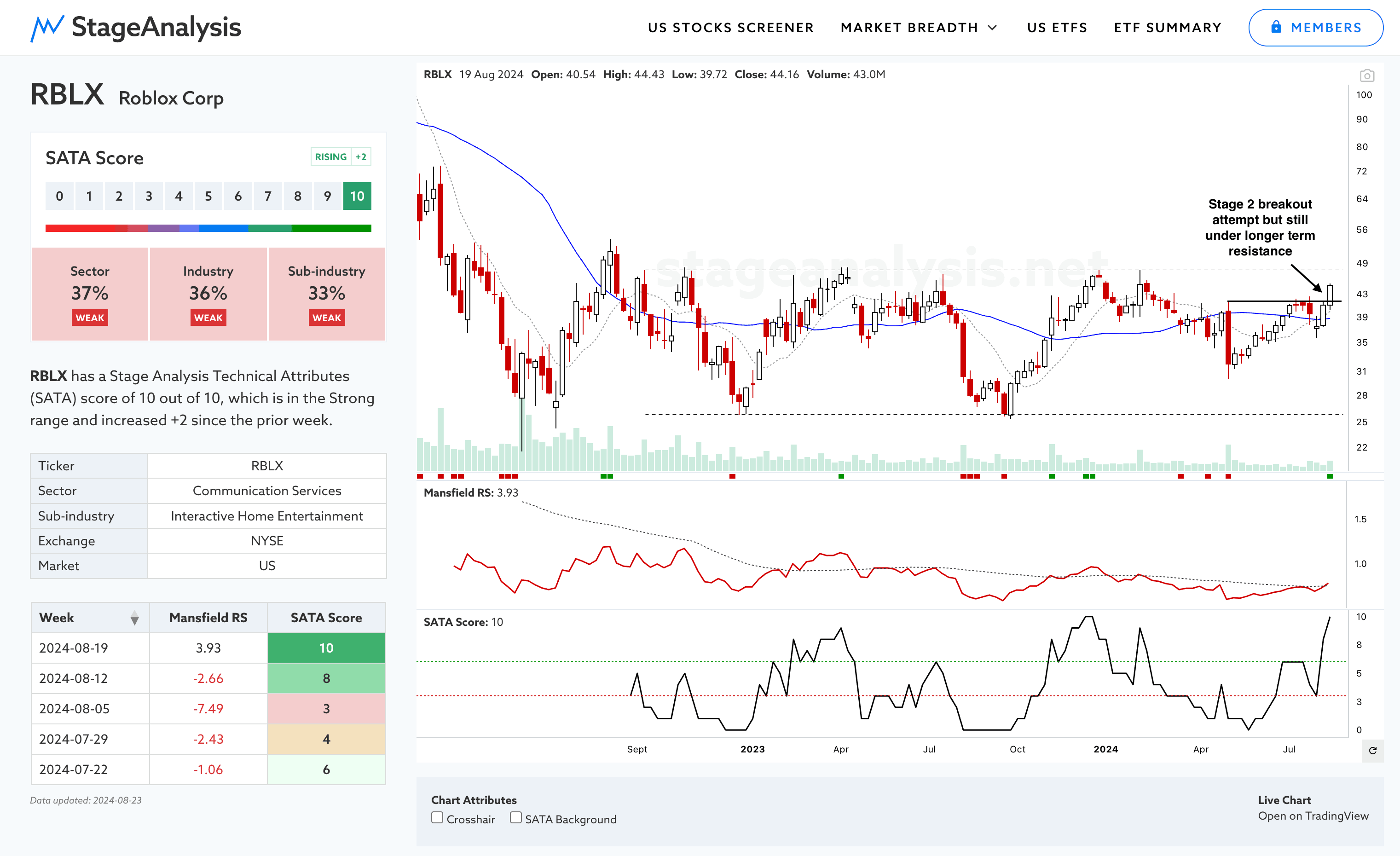Image resolution: width=1400 pixels, height=856 pixels.
Task: Click the NYSE exchange value
Action: pos(267,541)
